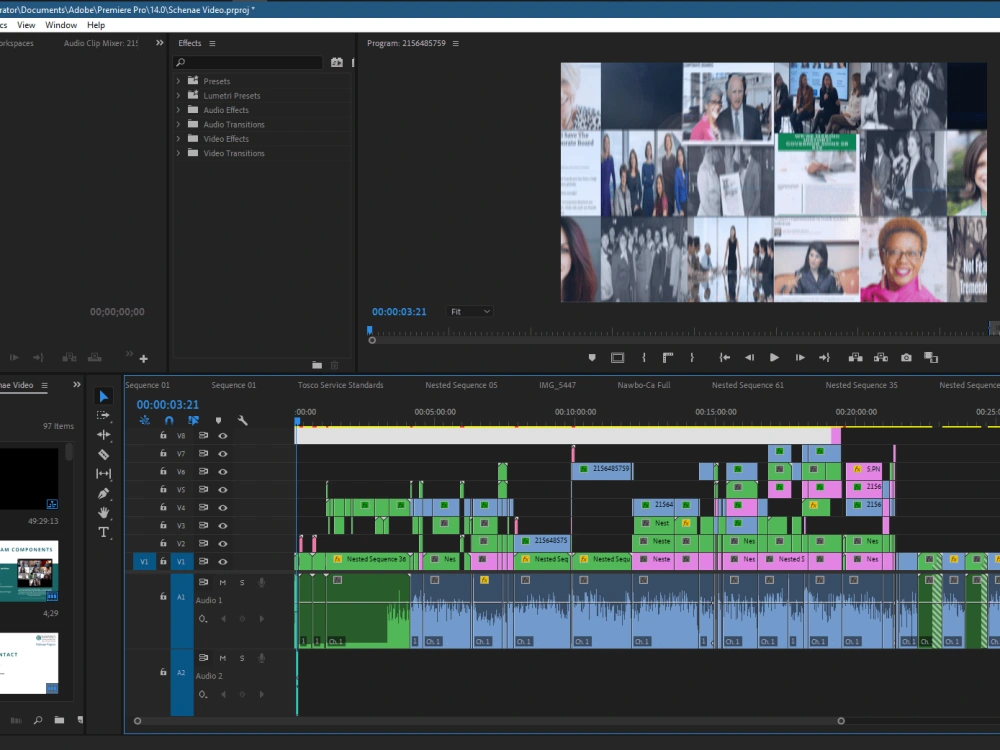This screenshot has width=1000, height=750.
Task: Click the Effects search field
Action: click(249, 62)
